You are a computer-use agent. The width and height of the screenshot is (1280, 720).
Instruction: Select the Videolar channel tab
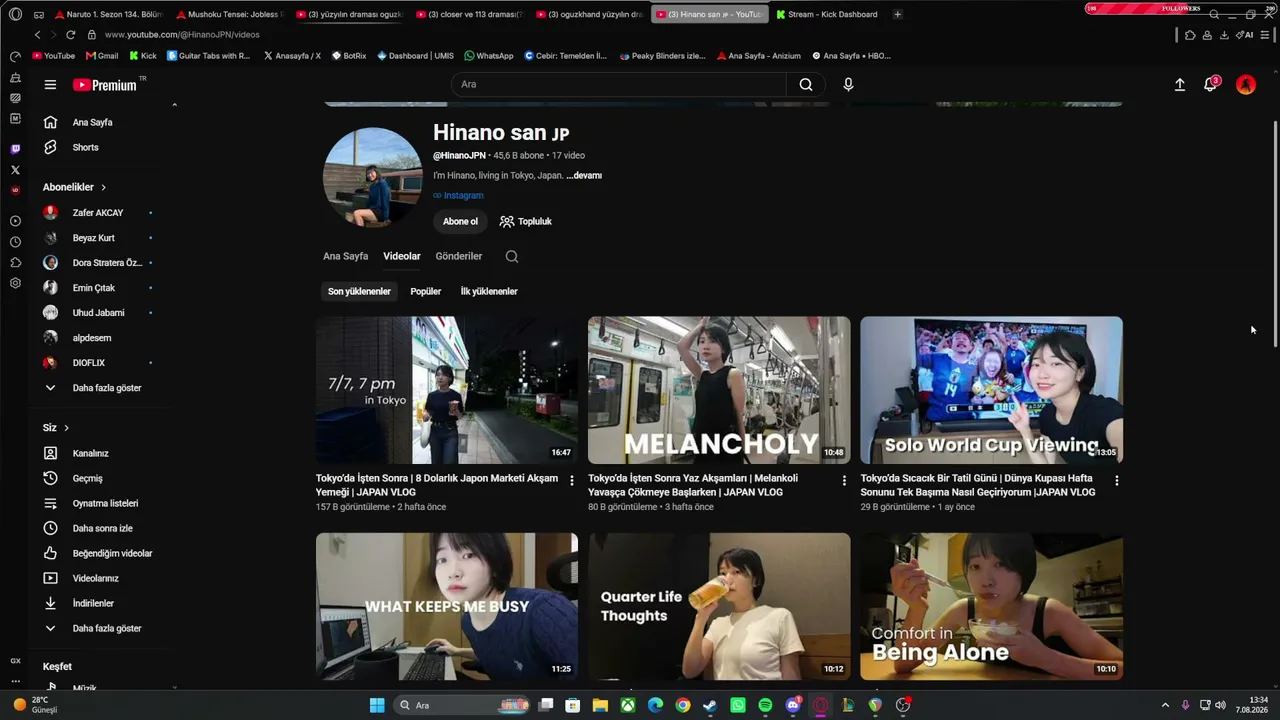coord(402,257)
